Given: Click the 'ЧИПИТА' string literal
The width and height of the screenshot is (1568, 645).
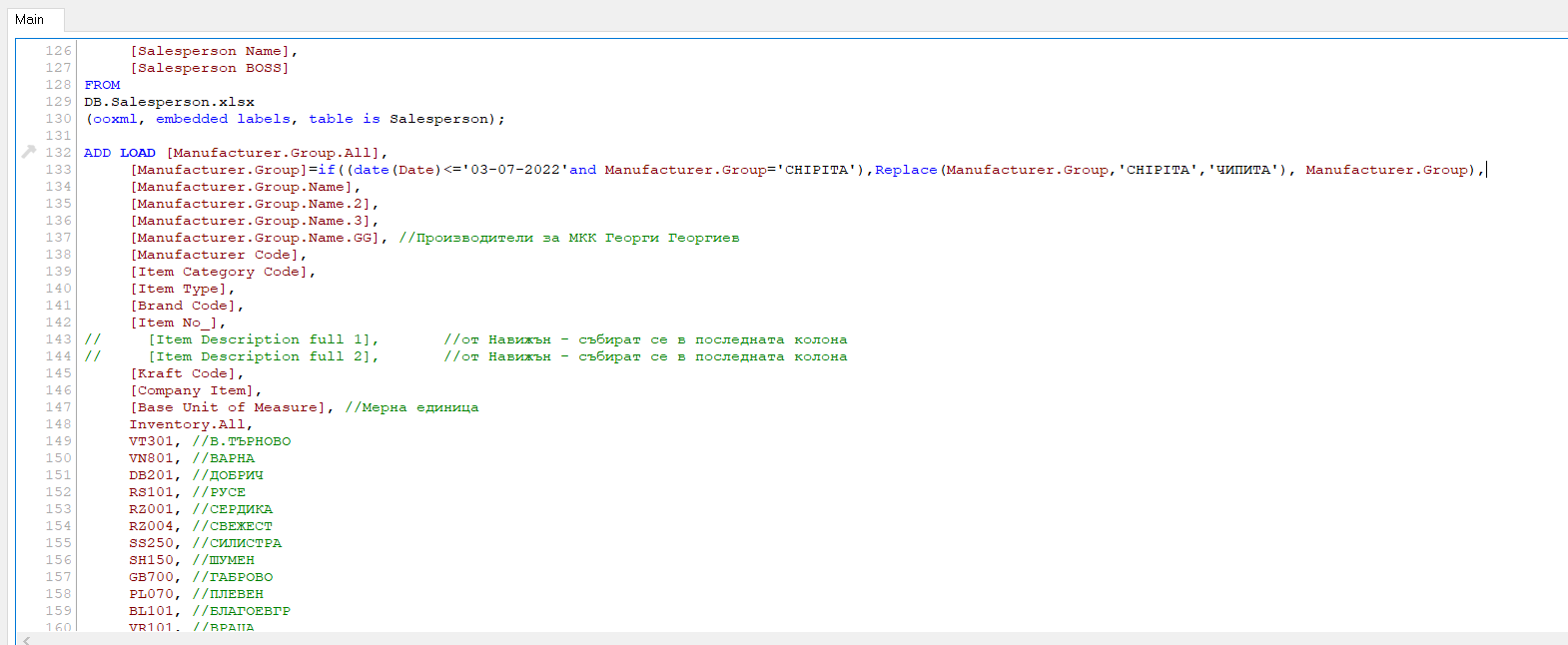Looking at the screenshot, I should point(1243,170).
